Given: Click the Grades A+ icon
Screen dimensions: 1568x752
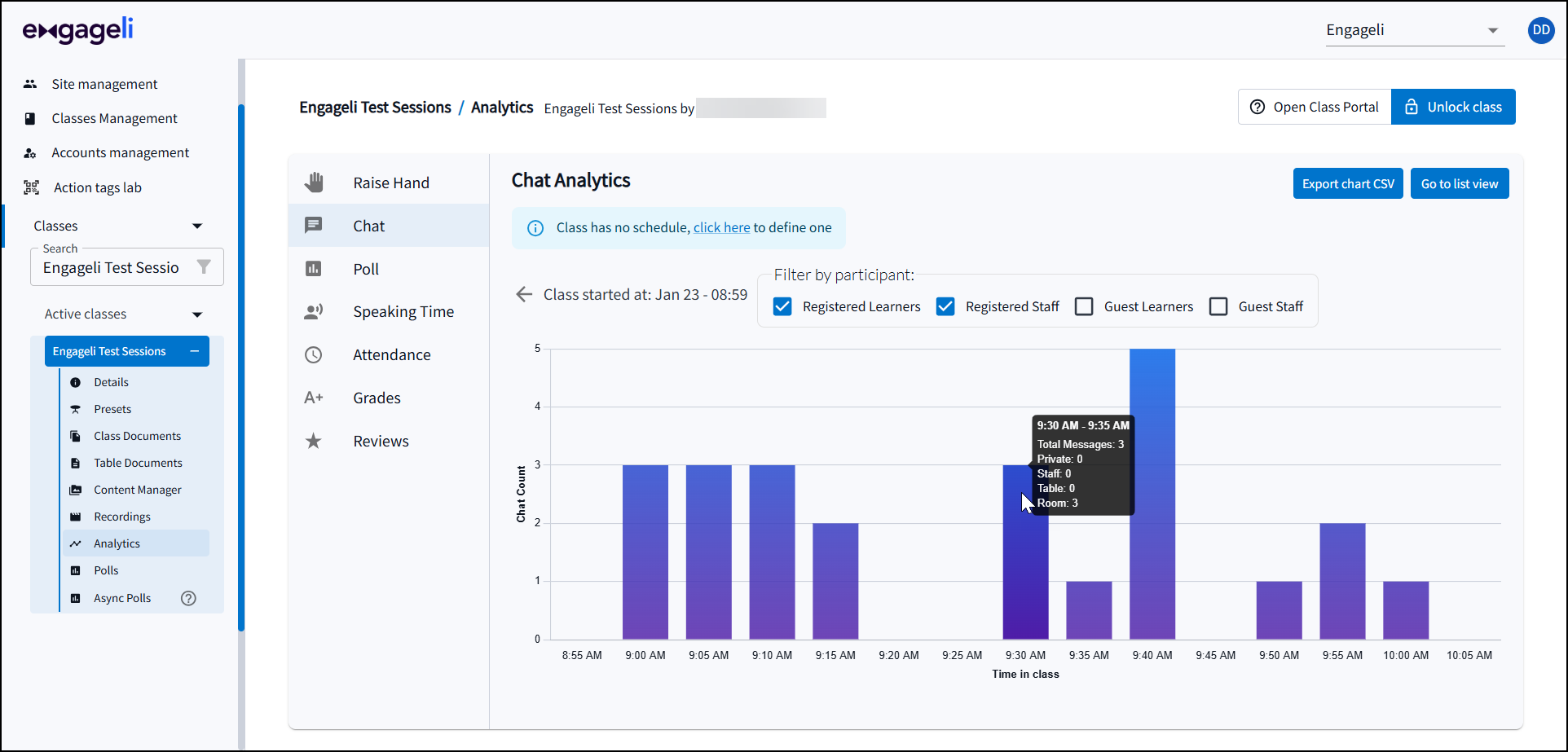Looking at the screenshot, I should [314, 398].
